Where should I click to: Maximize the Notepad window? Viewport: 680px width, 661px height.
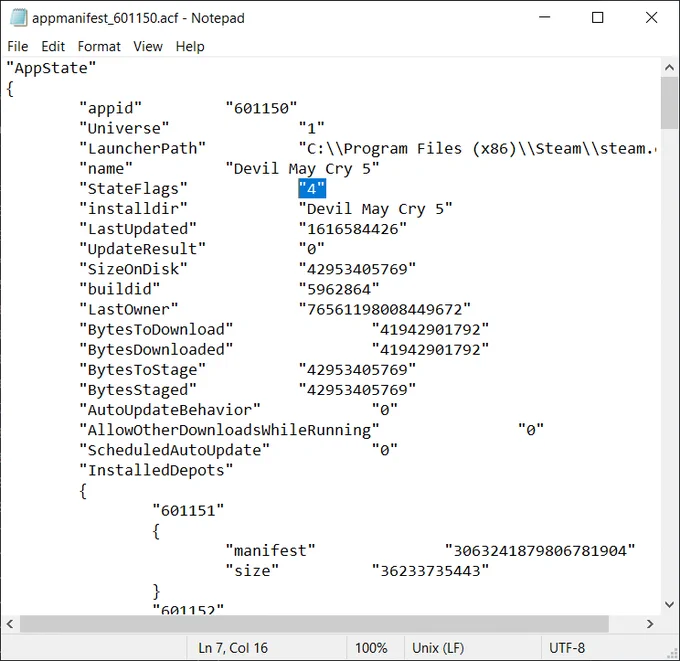pos(598,17)
